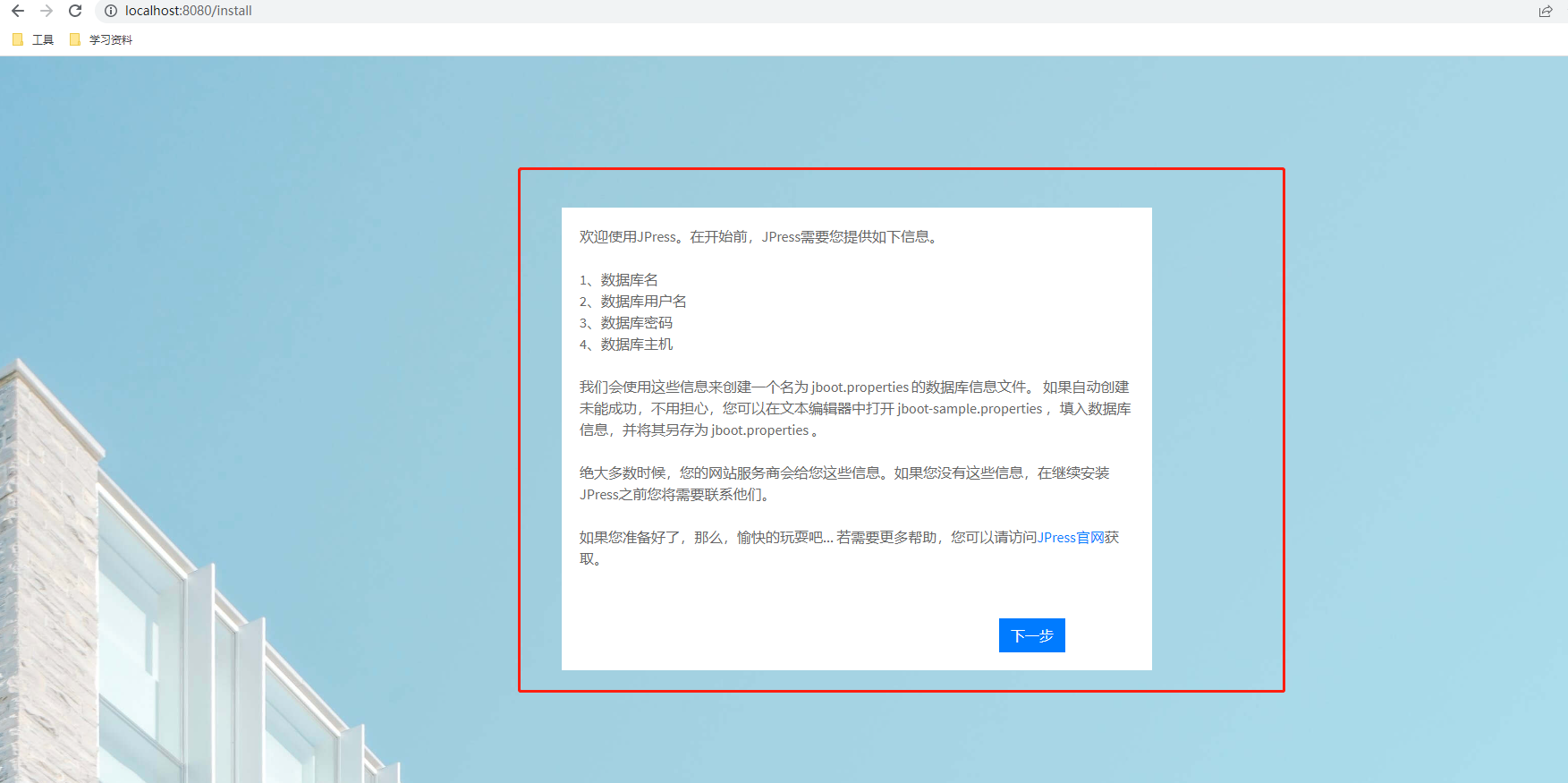
Task: Click the site info icon in address bar
Action: tap(111, 11)
